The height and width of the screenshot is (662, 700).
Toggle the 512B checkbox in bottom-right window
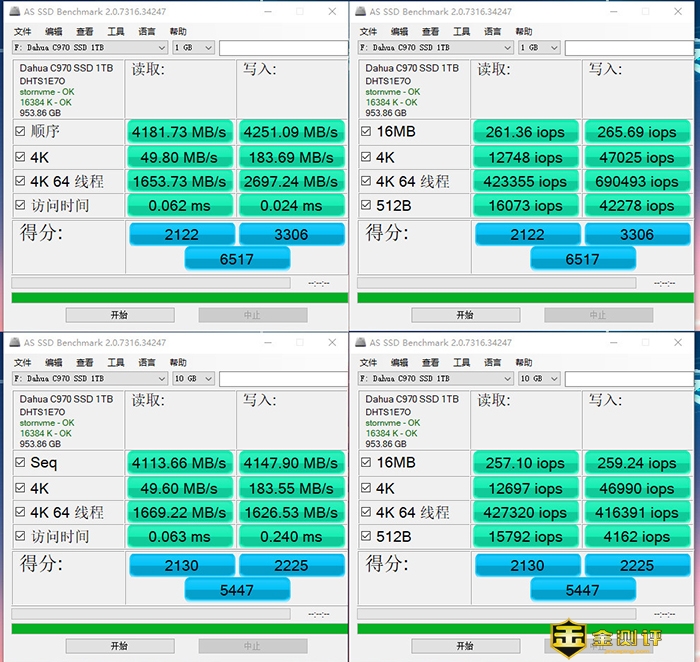[x=366, y=537]
